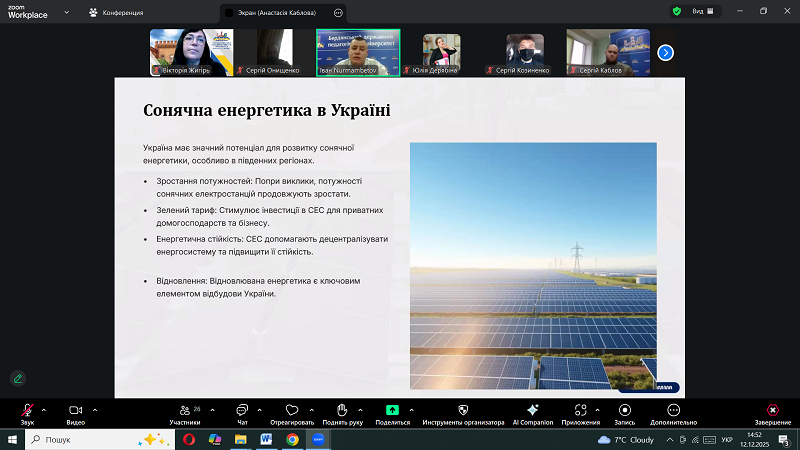Screen dimensions: 800x450
Task: Open the Чат chat panel
Action: click(241, 411)
